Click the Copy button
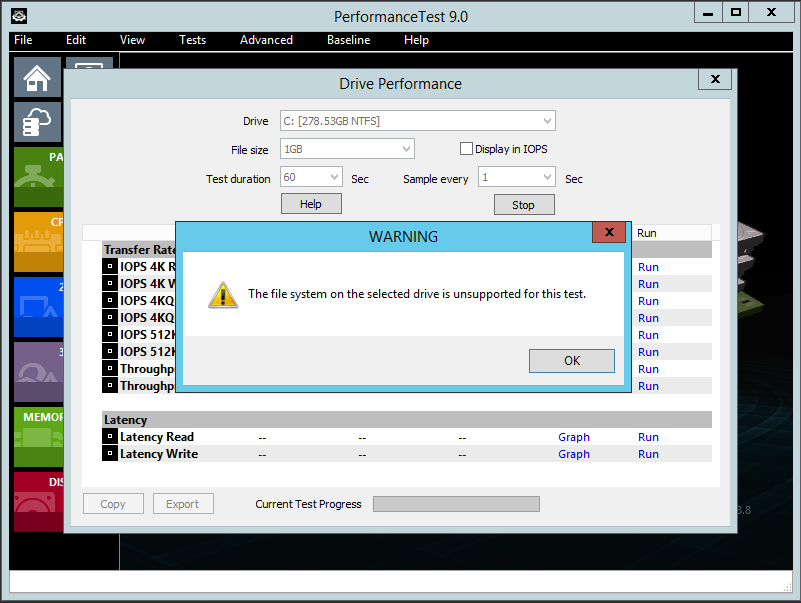 (x=113, y=504)
